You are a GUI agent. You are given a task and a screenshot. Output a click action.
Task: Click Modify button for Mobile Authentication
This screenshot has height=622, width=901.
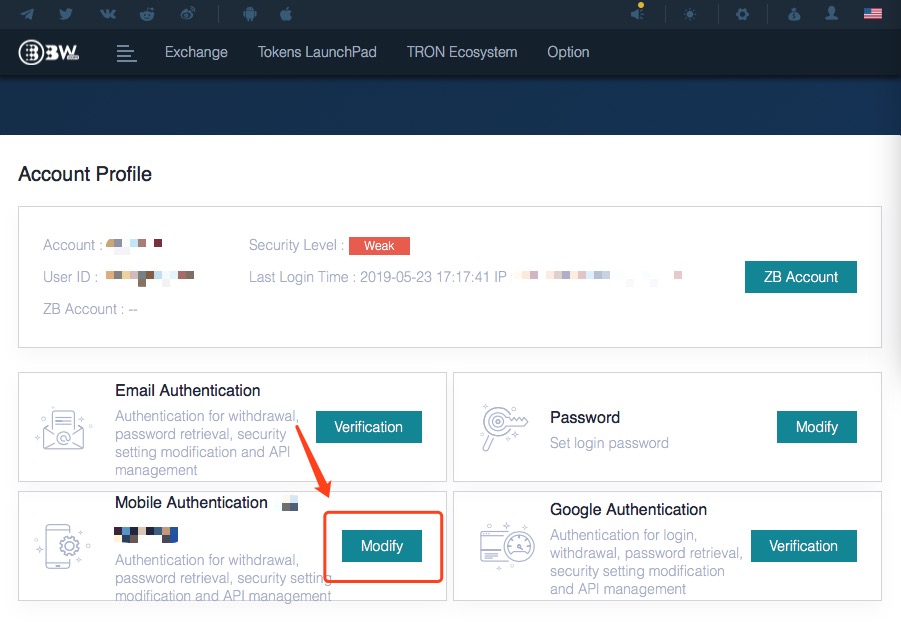381,546
